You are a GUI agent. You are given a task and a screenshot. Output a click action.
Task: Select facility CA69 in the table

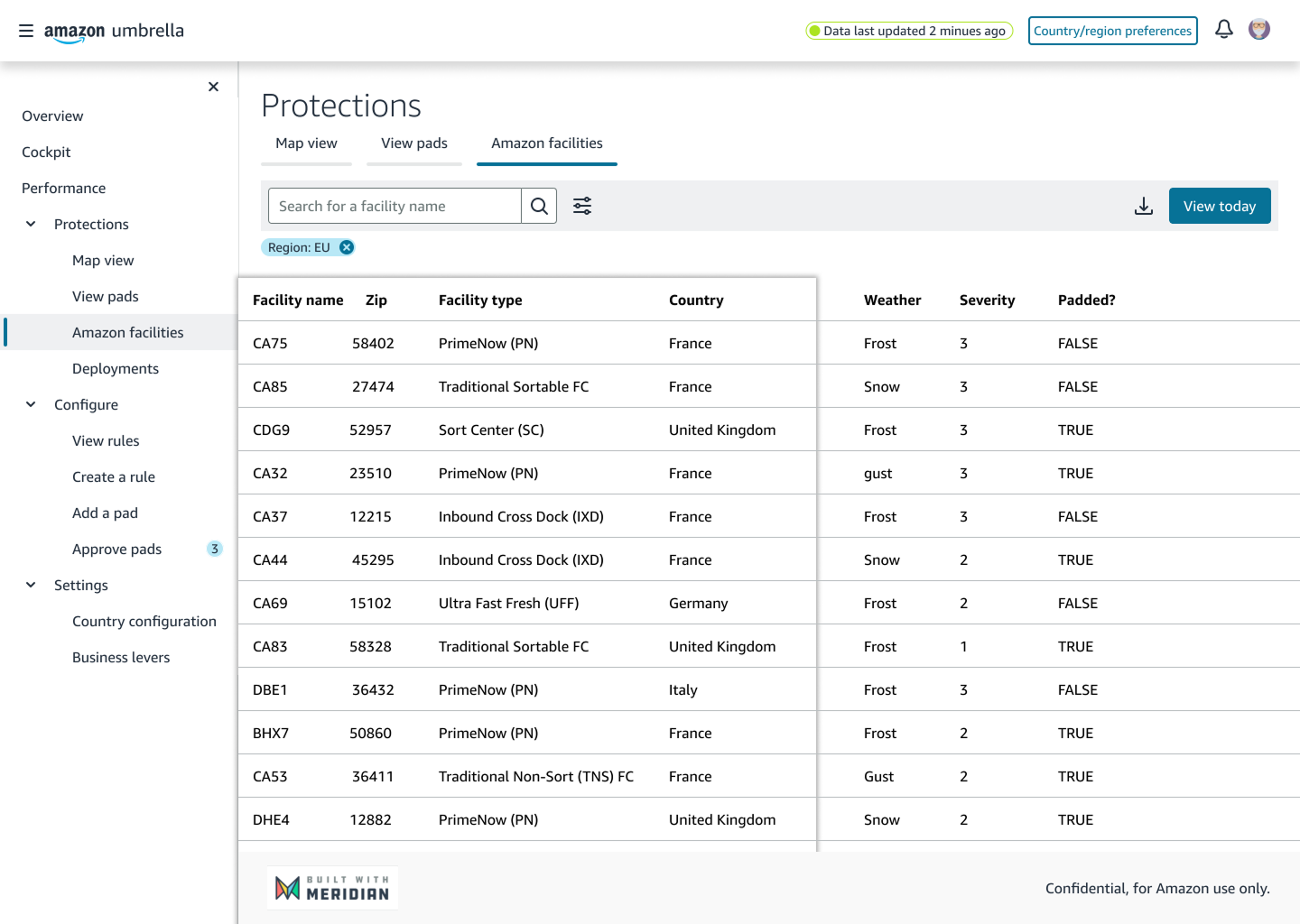tap(270, 603)
